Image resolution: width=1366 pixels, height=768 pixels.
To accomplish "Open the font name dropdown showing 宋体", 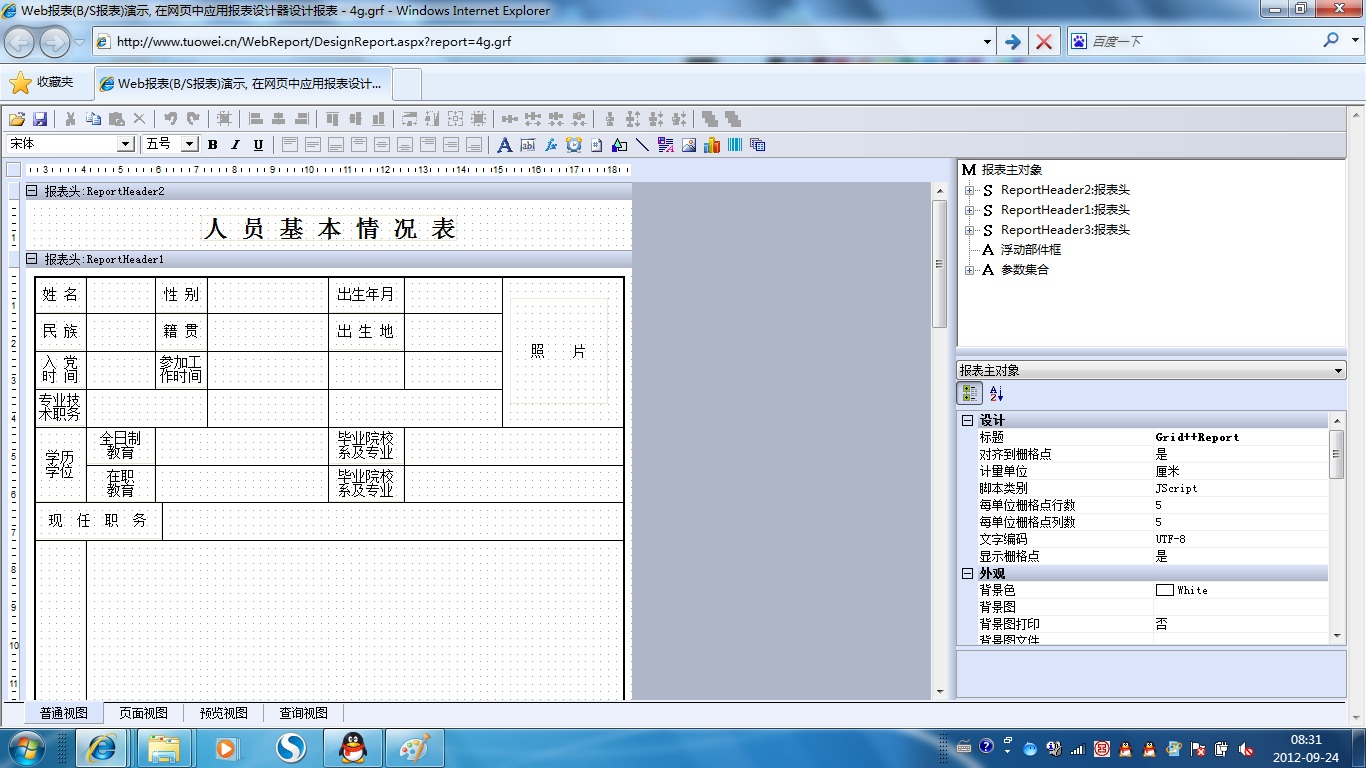I will 126,145.
